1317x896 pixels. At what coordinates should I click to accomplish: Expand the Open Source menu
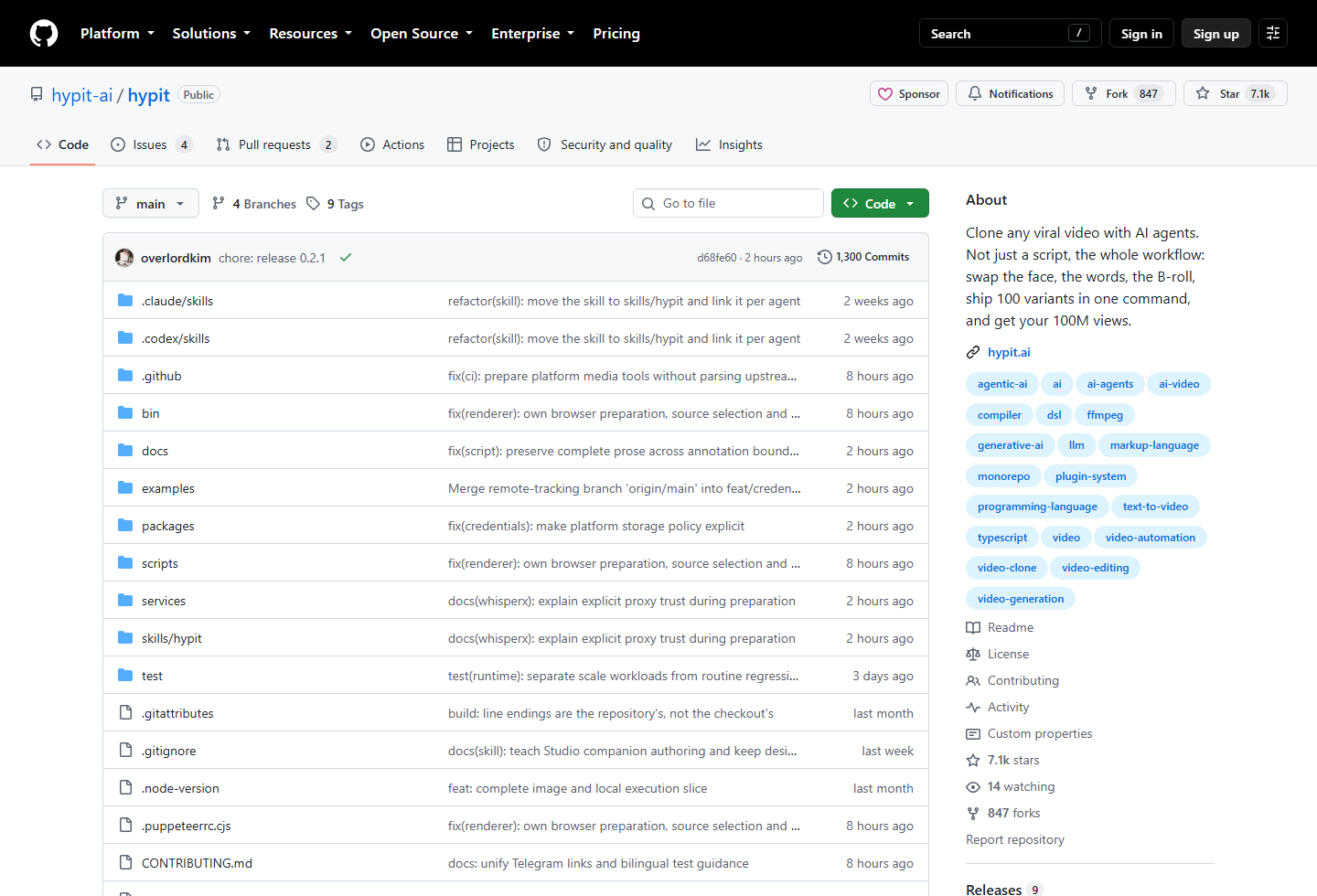[422, 34]
